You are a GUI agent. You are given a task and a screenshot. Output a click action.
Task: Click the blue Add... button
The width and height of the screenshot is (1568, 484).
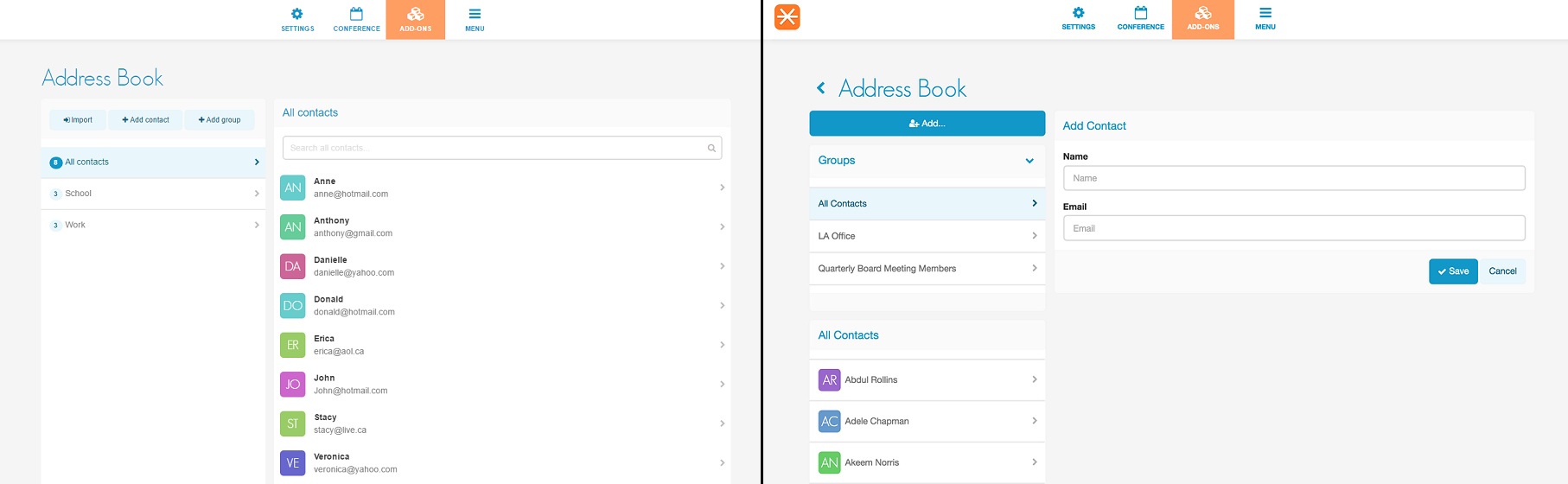[x=927, y=124]
